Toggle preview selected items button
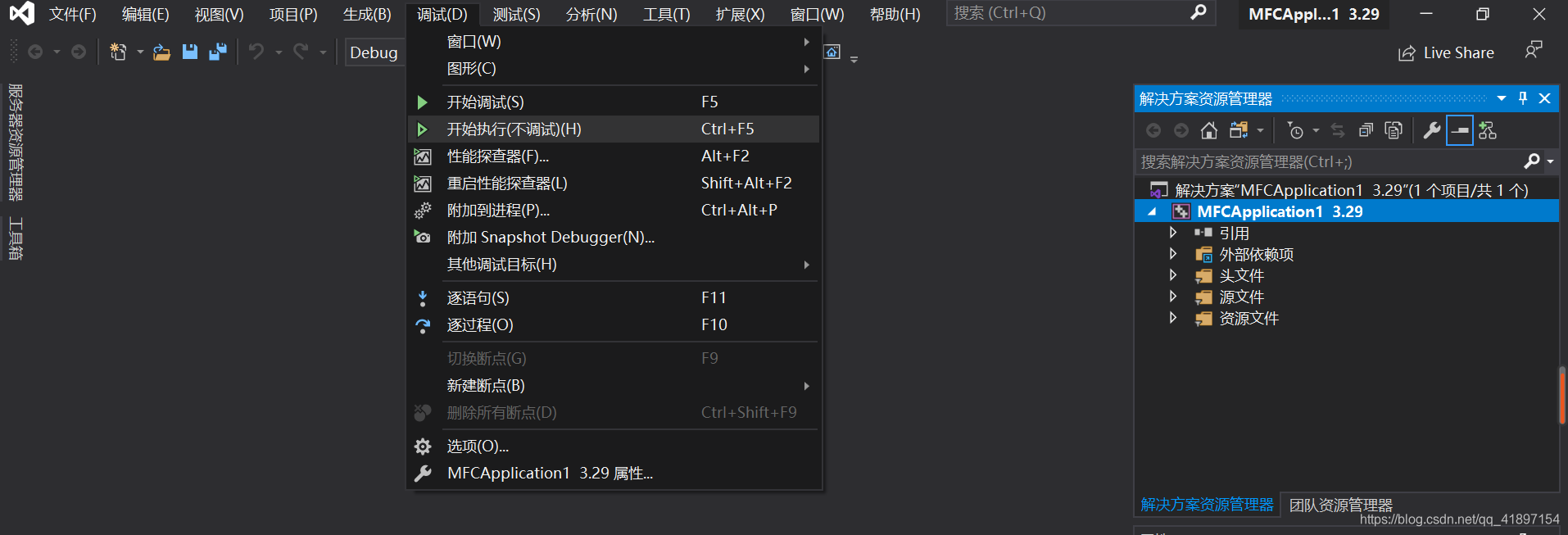The image size is (1568, 535). tap(1460, 130)
